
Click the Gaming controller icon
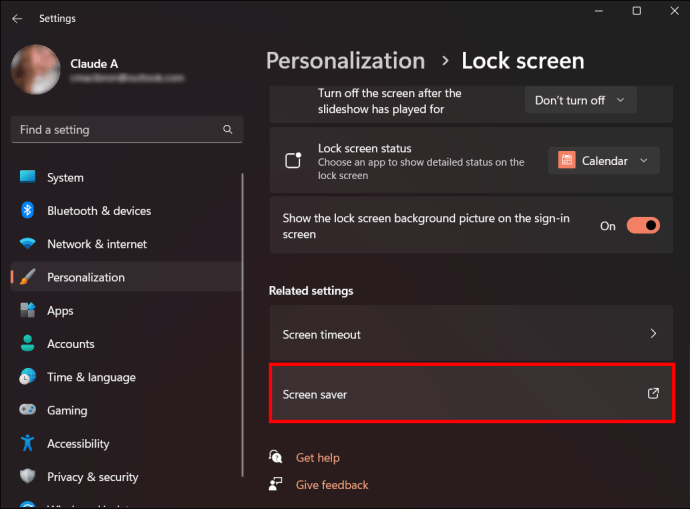point(28,410)
